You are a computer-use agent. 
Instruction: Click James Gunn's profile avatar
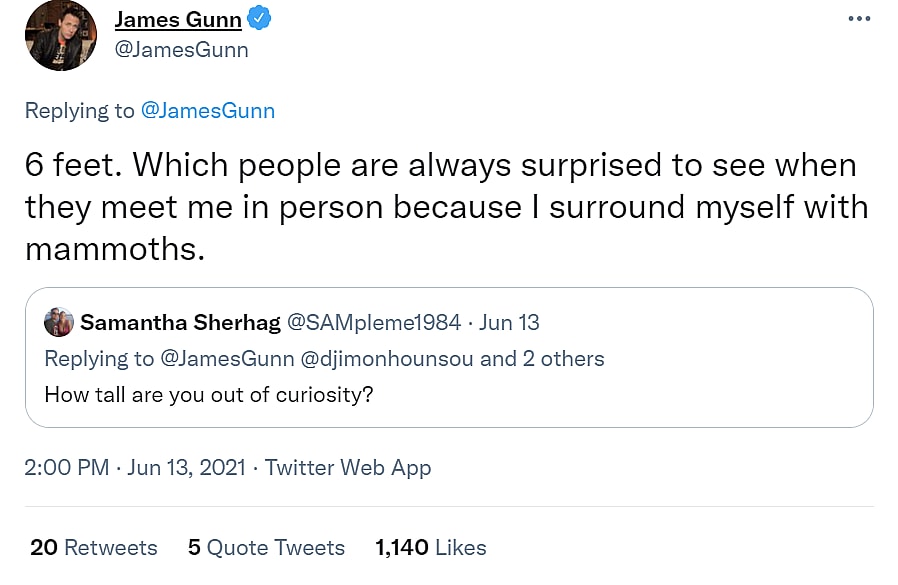(x=60, y=35)
